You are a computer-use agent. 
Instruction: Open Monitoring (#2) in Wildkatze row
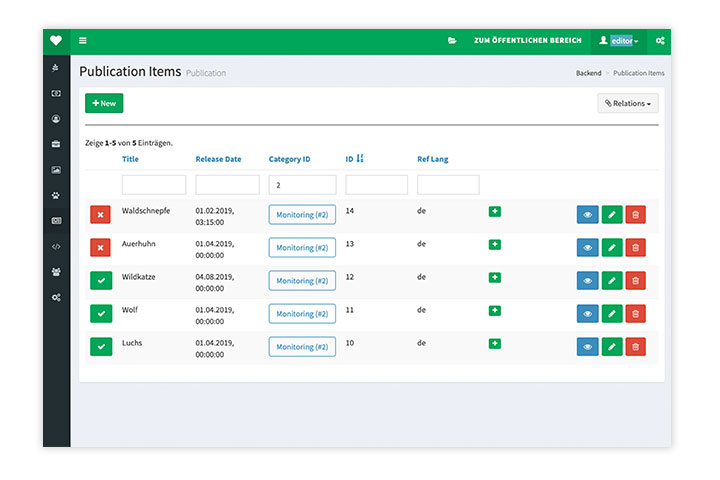(302, 281)
